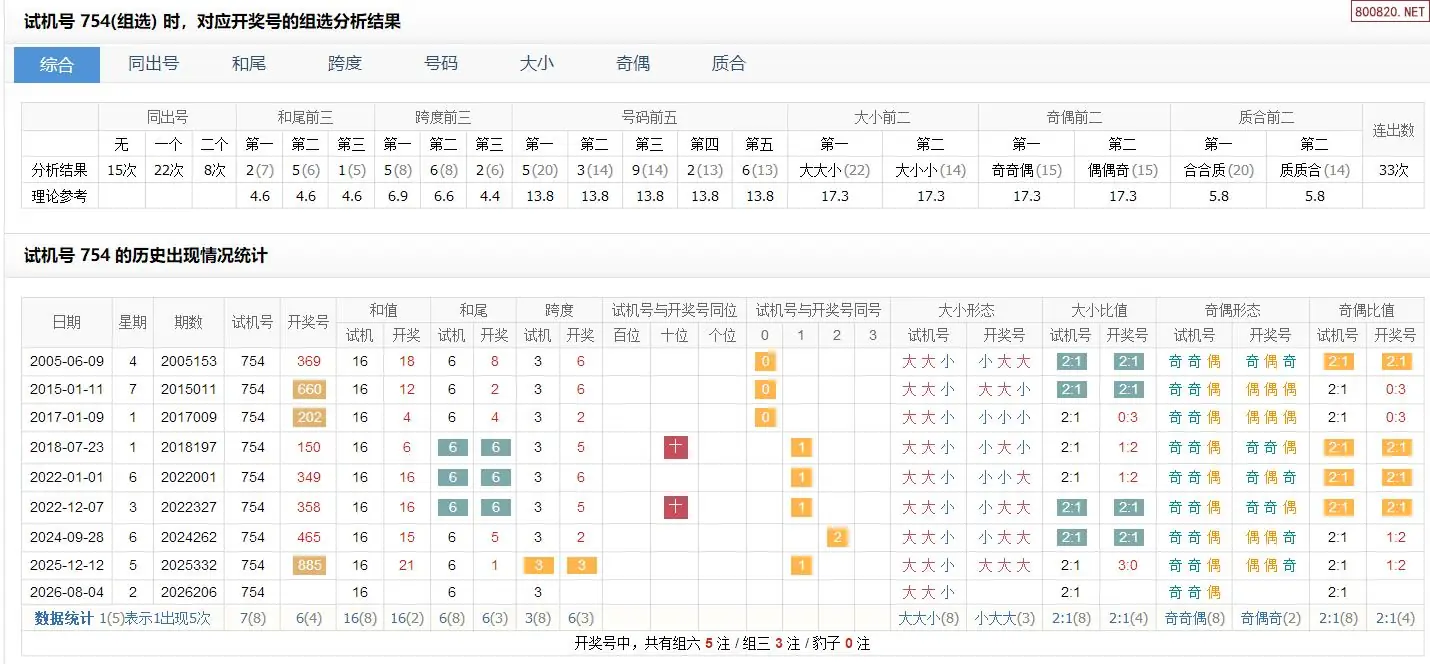Viewport: 1430px width, 664px height.
Task: Click the 开奖号 大小比值 2:1 badge in row 2015011
Action: pyautogui.click(x=1128, y=389)
